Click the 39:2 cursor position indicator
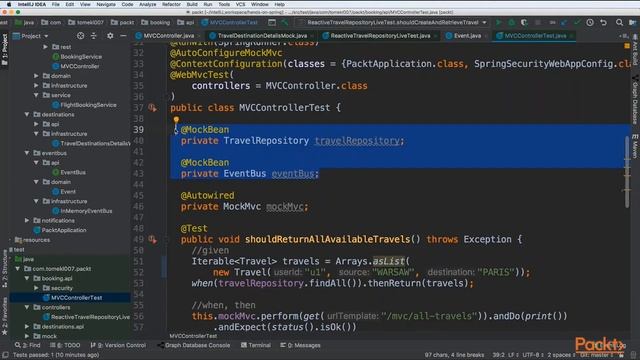 [498, 355]
